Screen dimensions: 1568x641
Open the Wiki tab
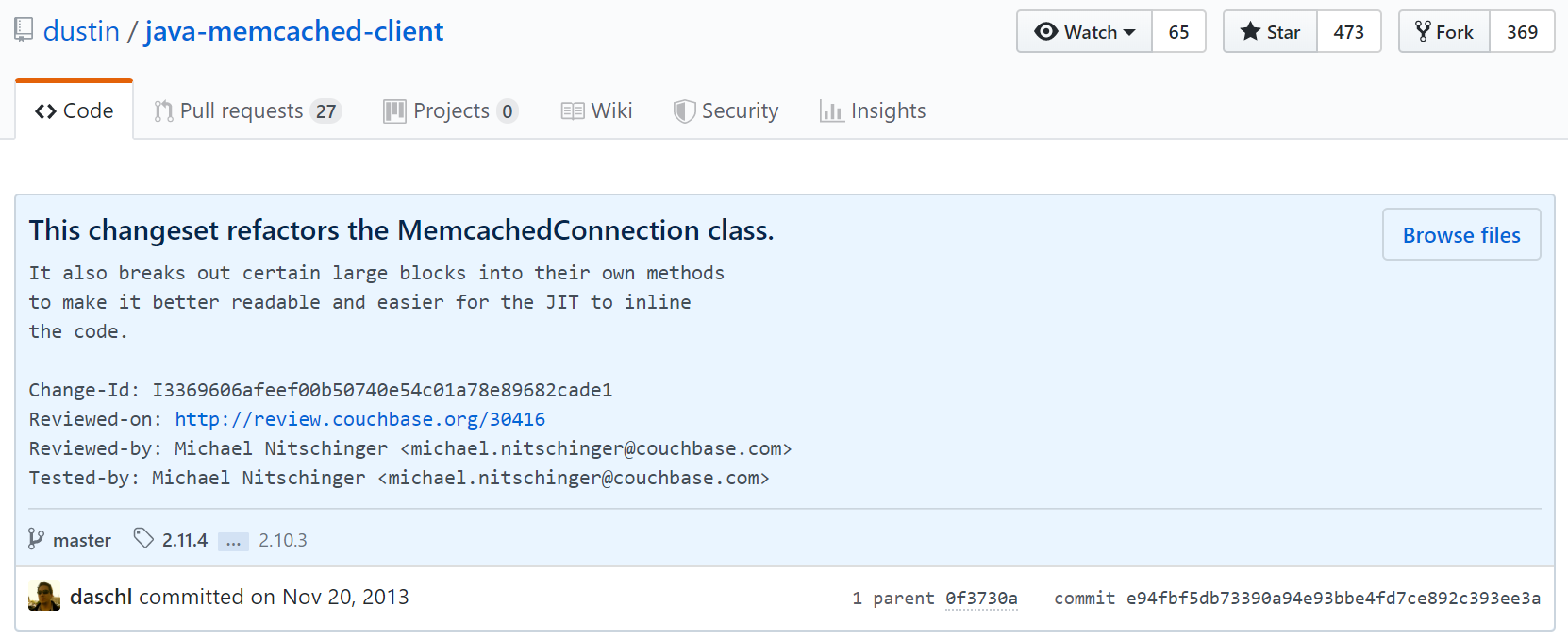click(596, 111)
